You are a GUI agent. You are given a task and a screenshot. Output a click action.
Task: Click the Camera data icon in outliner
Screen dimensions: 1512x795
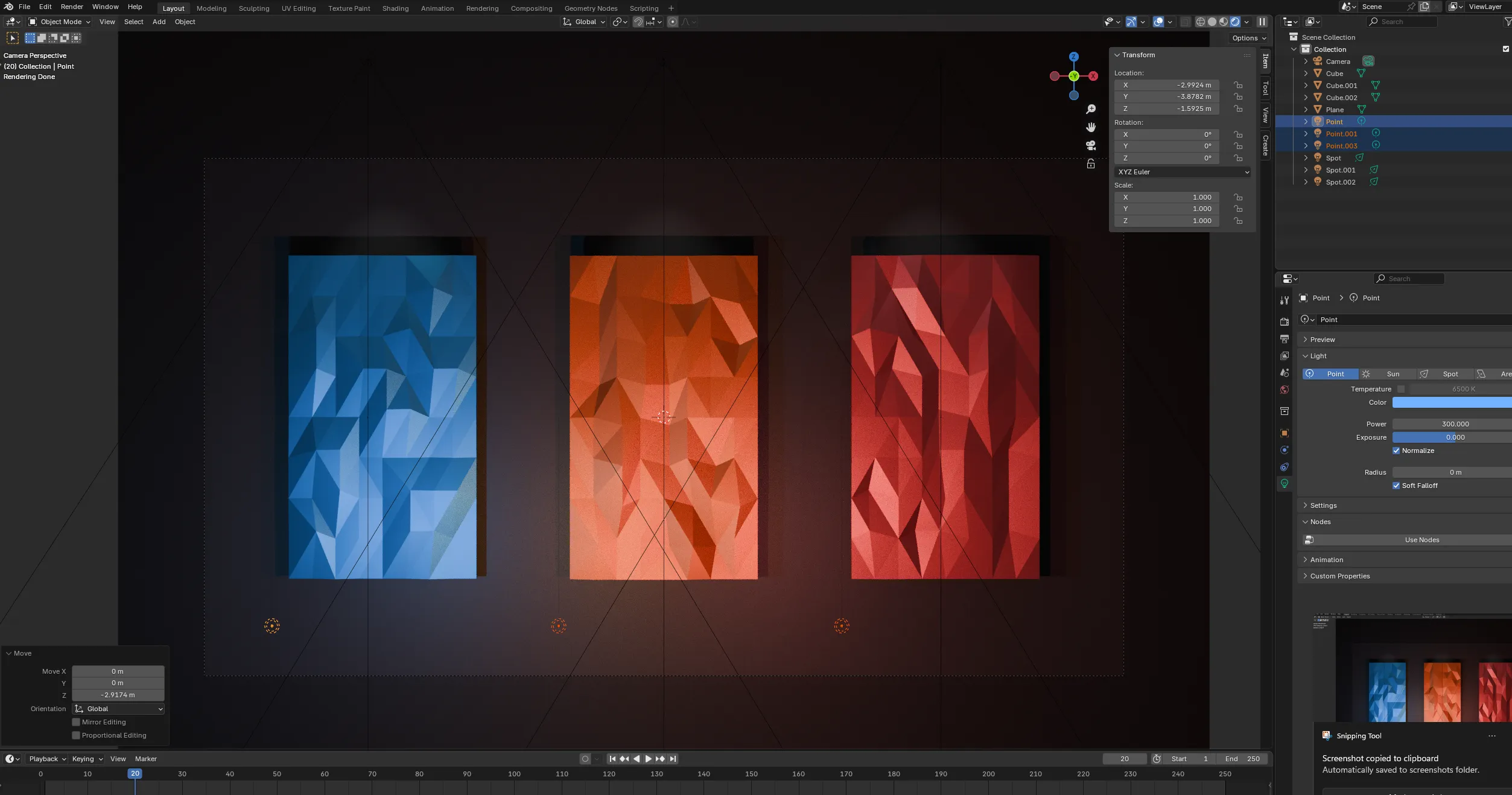[x=1368, y=62]
